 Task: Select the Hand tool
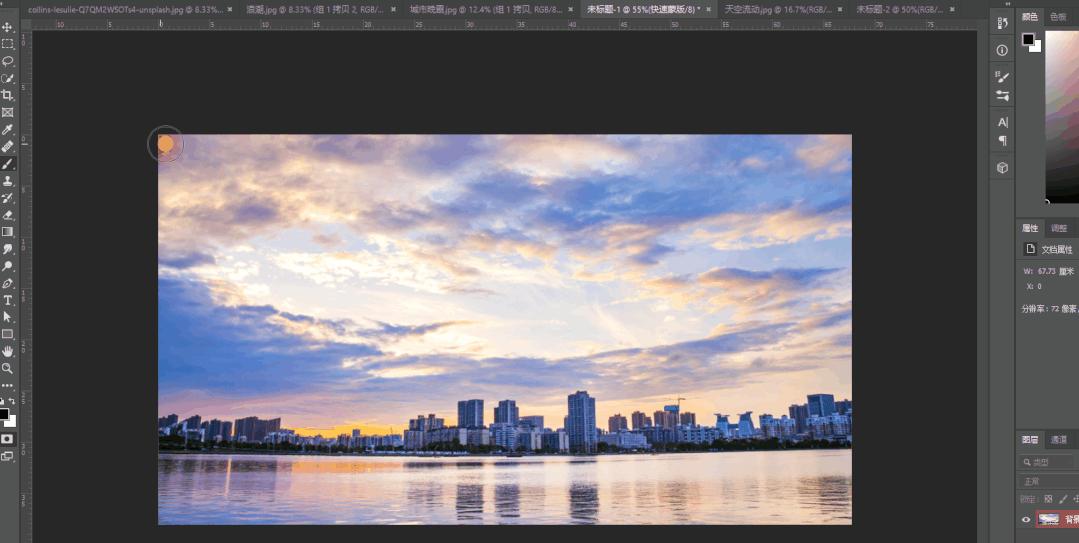point(7,351)
